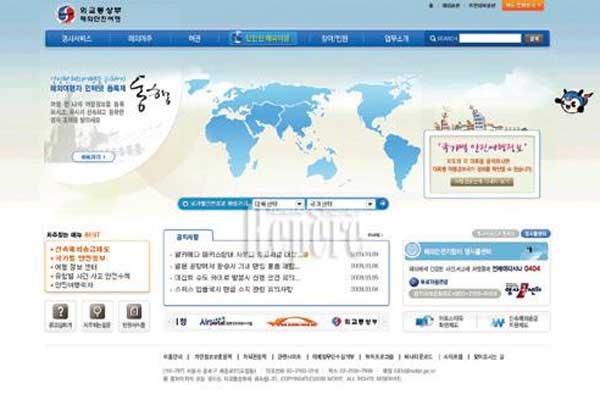Click the gray pill button above call center panel
600x400 pixels.
point(495,233)
